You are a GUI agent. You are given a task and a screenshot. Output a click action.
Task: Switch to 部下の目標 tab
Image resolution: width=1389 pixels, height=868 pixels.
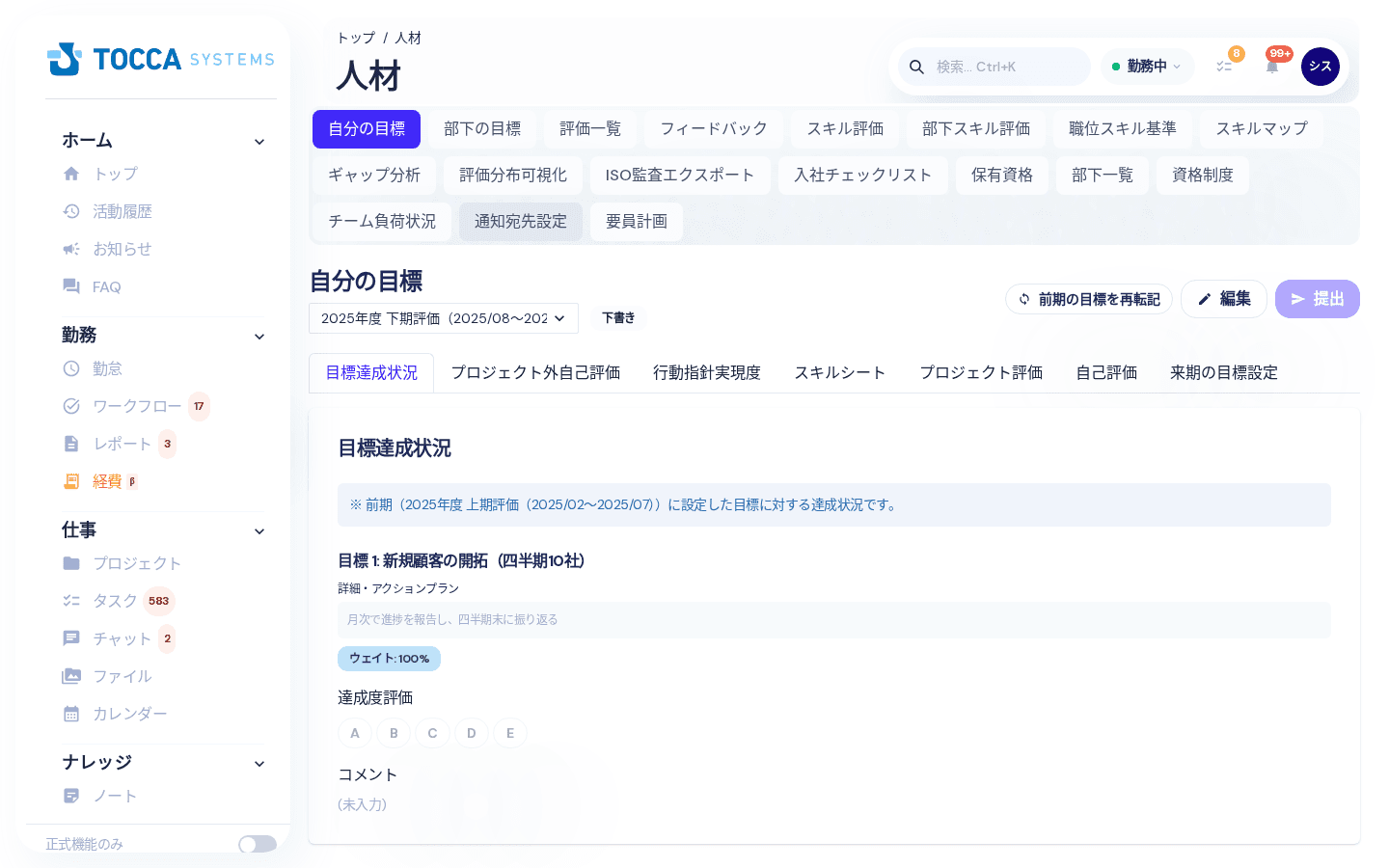[482, 129]
